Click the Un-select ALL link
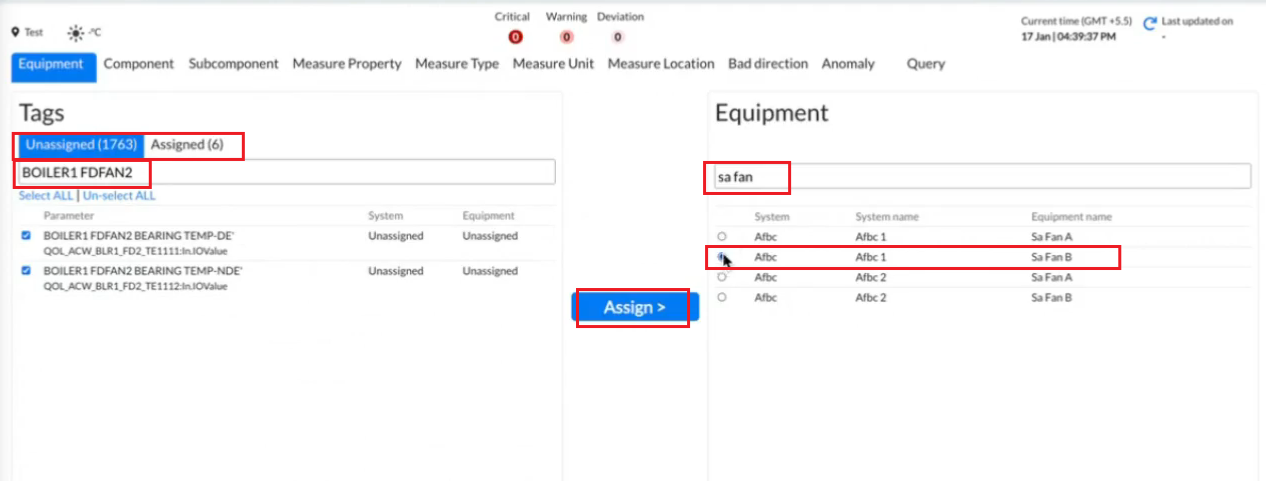1266x481 pixels. click(x=119, y=196)
